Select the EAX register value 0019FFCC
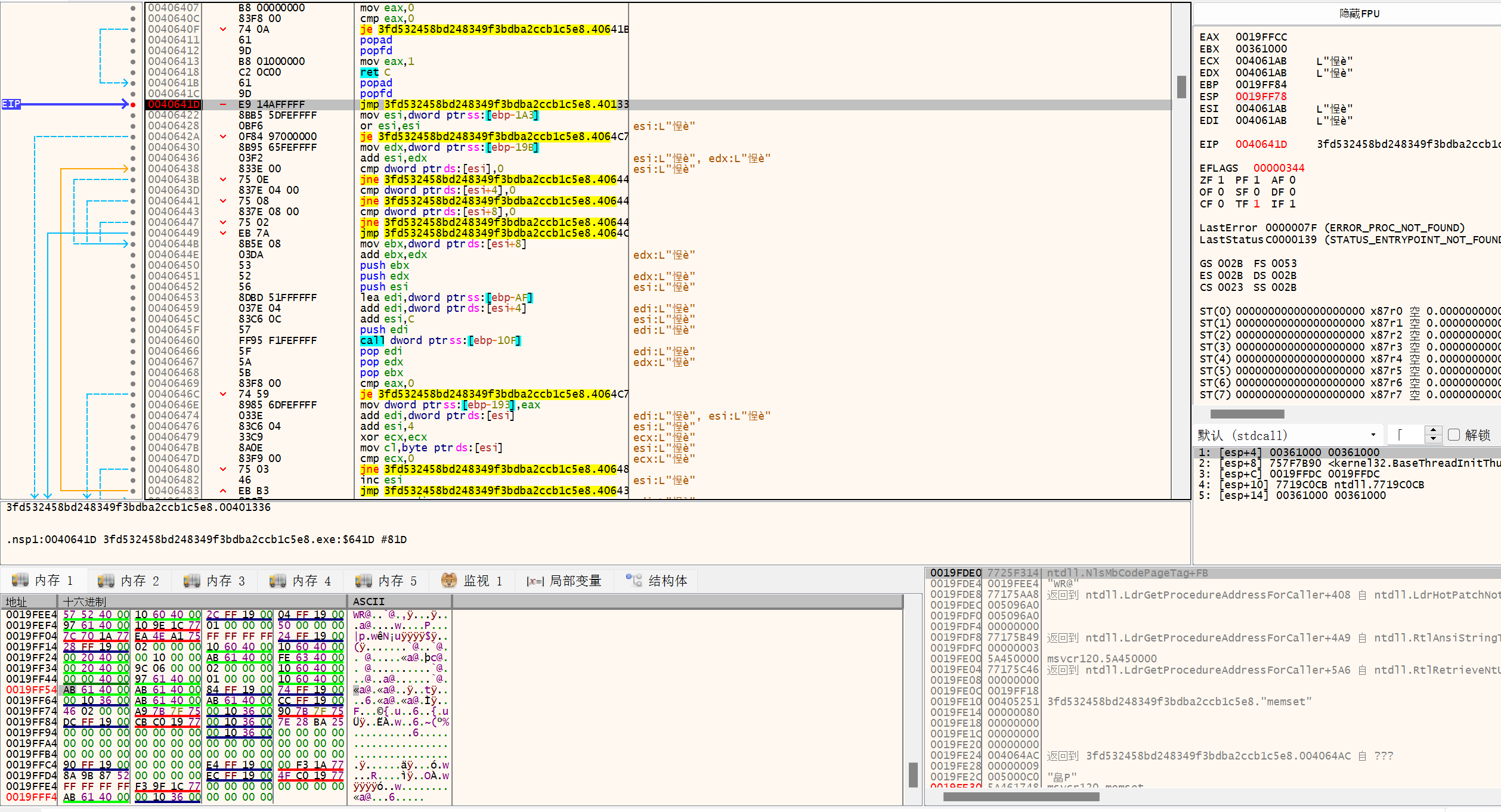The height and width of the screenshot is (812, 1501). (x=1261, y=37)
